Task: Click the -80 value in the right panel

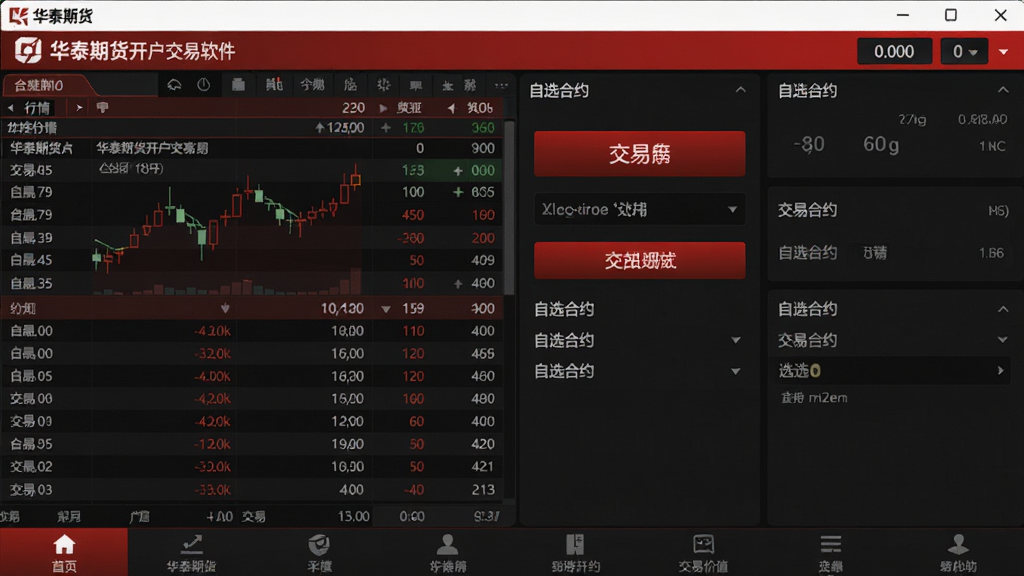Action: [x=808, y=144]
